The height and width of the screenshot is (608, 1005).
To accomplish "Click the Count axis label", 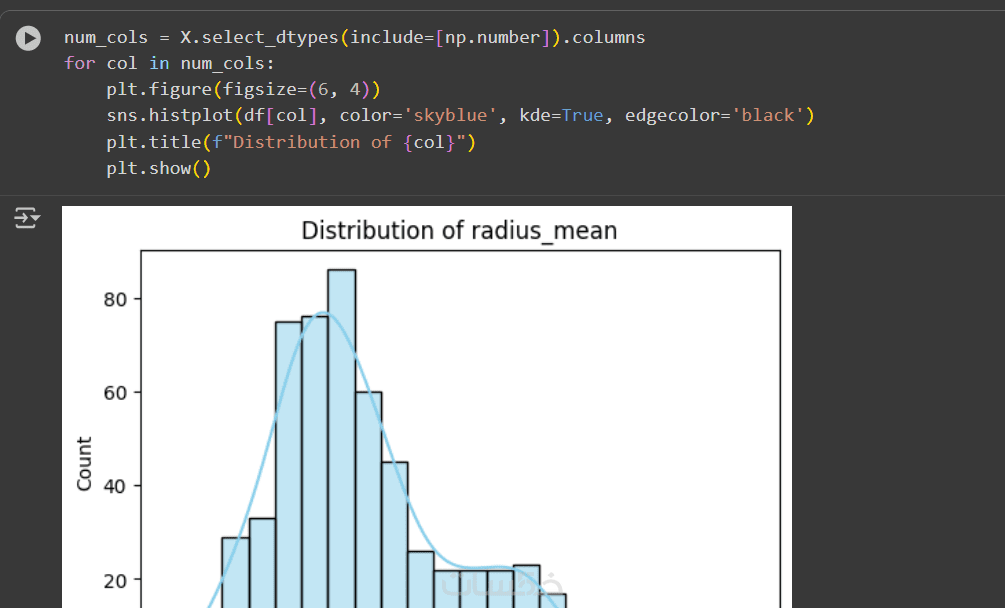I will pyautogui.click(x=84, y=464).
